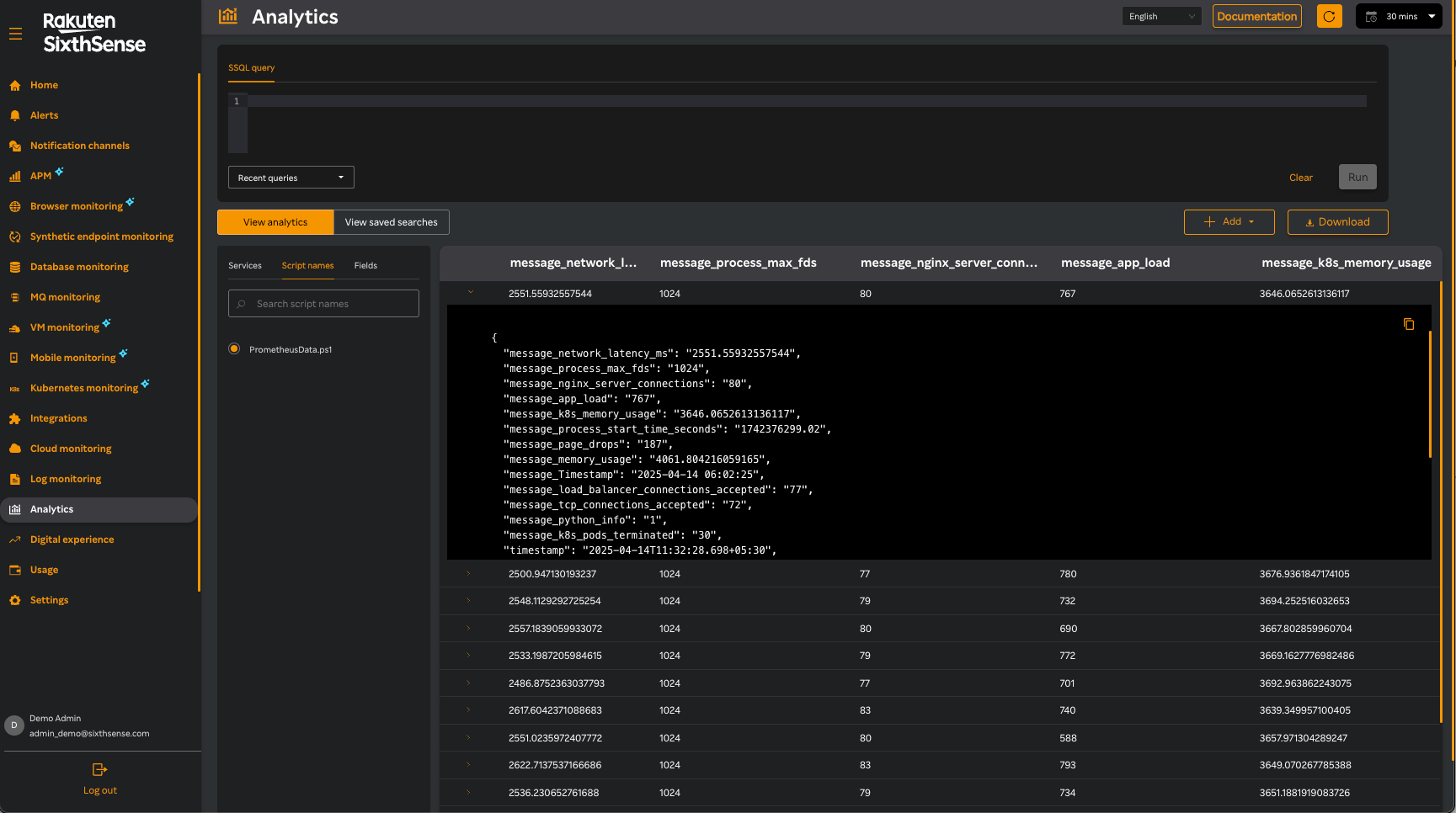Expand the row 2500.947130193237
The height and width of the screenshot is (813, 1456).
(469, 573)
